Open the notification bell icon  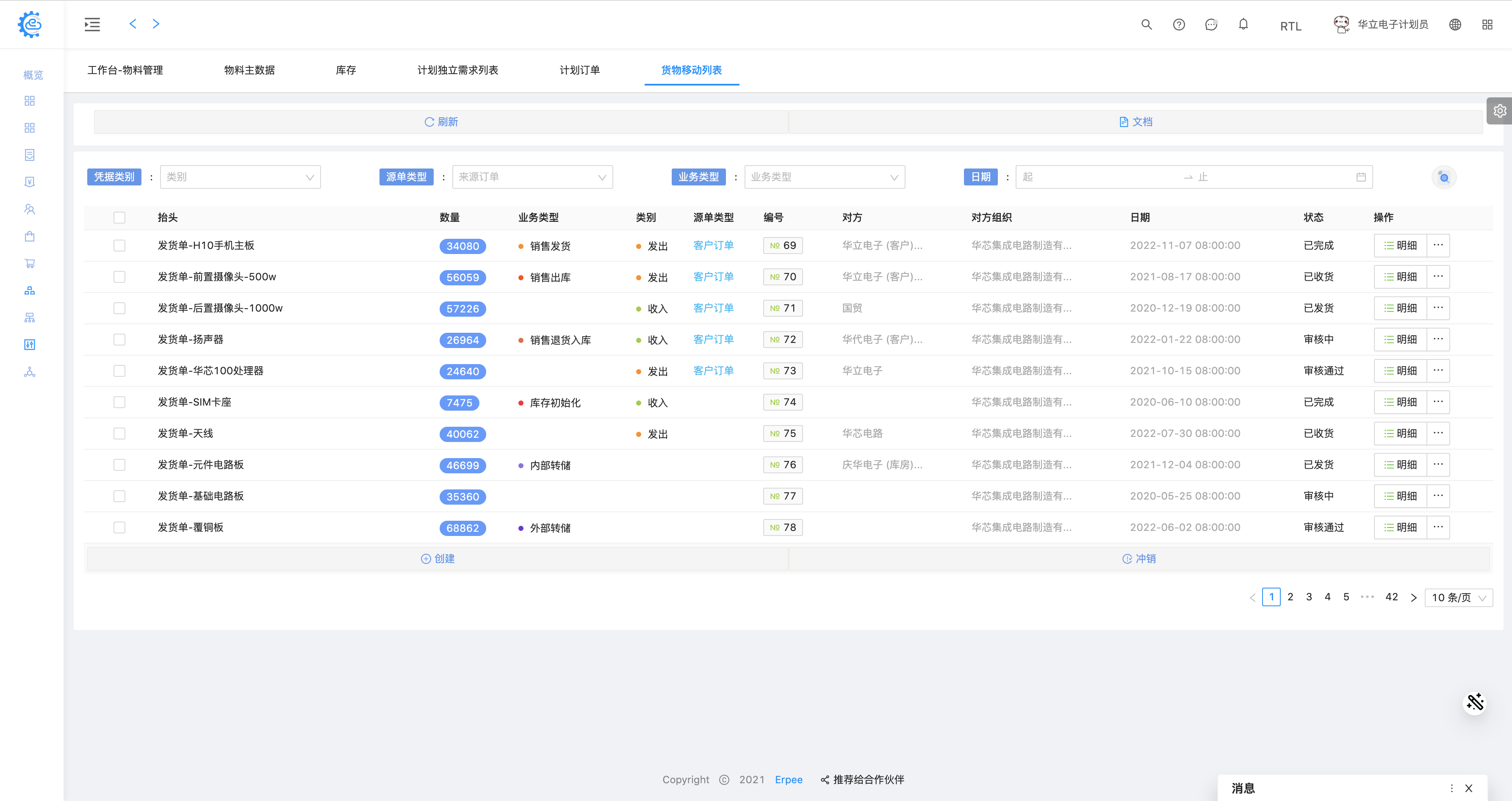point(1243,25)
